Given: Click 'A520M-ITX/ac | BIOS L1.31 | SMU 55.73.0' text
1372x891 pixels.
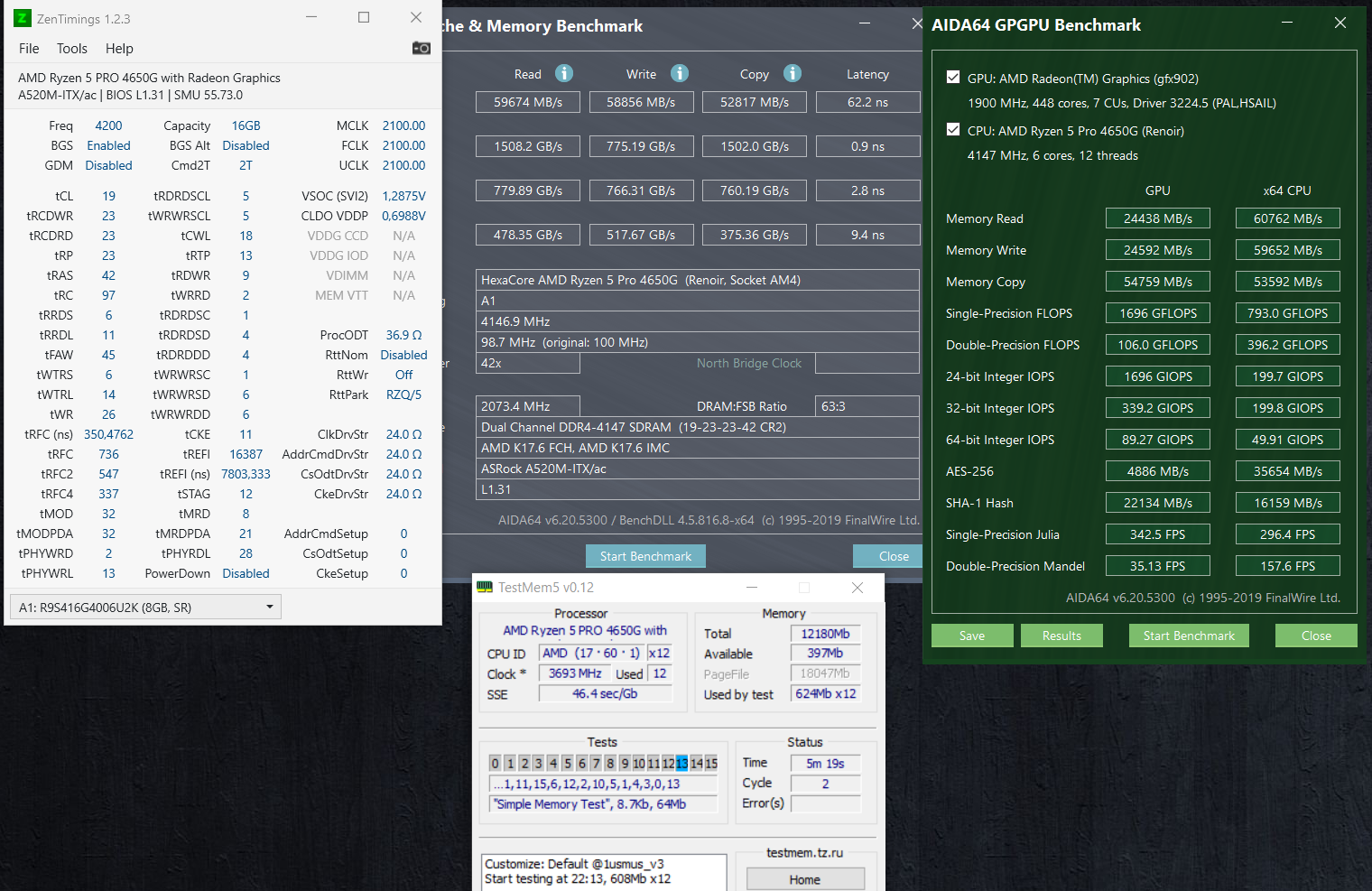Looking at the screenshot, I should point(130,95).
